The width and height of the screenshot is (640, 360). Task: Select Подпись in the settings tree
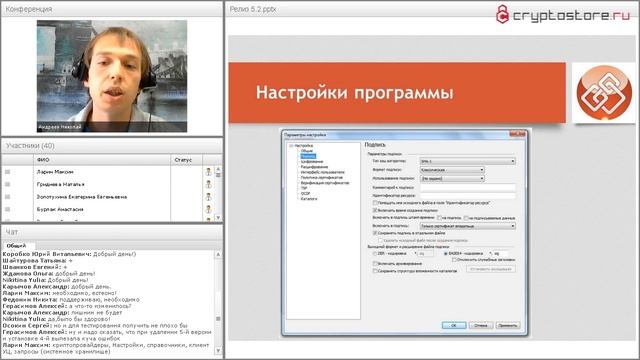coord(308,156)
